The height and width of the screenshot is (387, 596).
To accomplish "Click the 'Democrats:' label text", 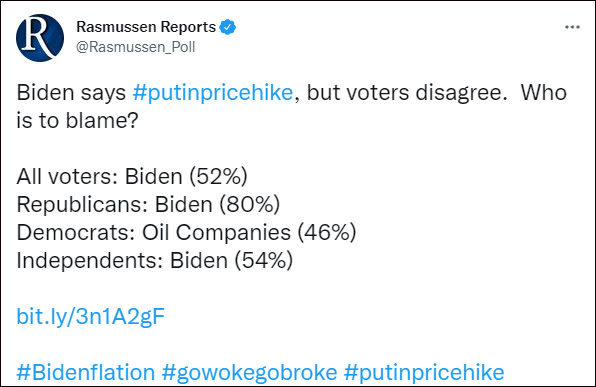I will 76,232.
